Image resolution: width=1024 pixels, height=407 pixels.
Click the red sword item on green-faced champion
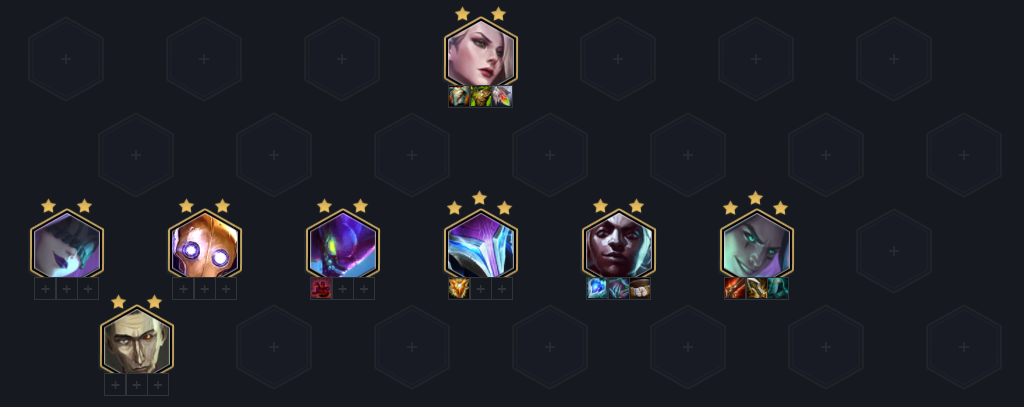735,288
